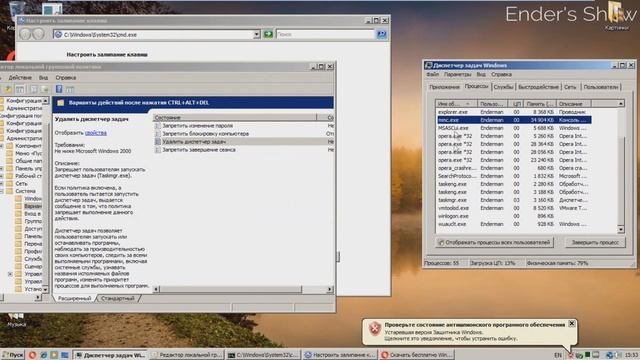Open Редактор локальной групповой taskbar button
This screenshot has width=640, height=360.
(x=187, y=355)
